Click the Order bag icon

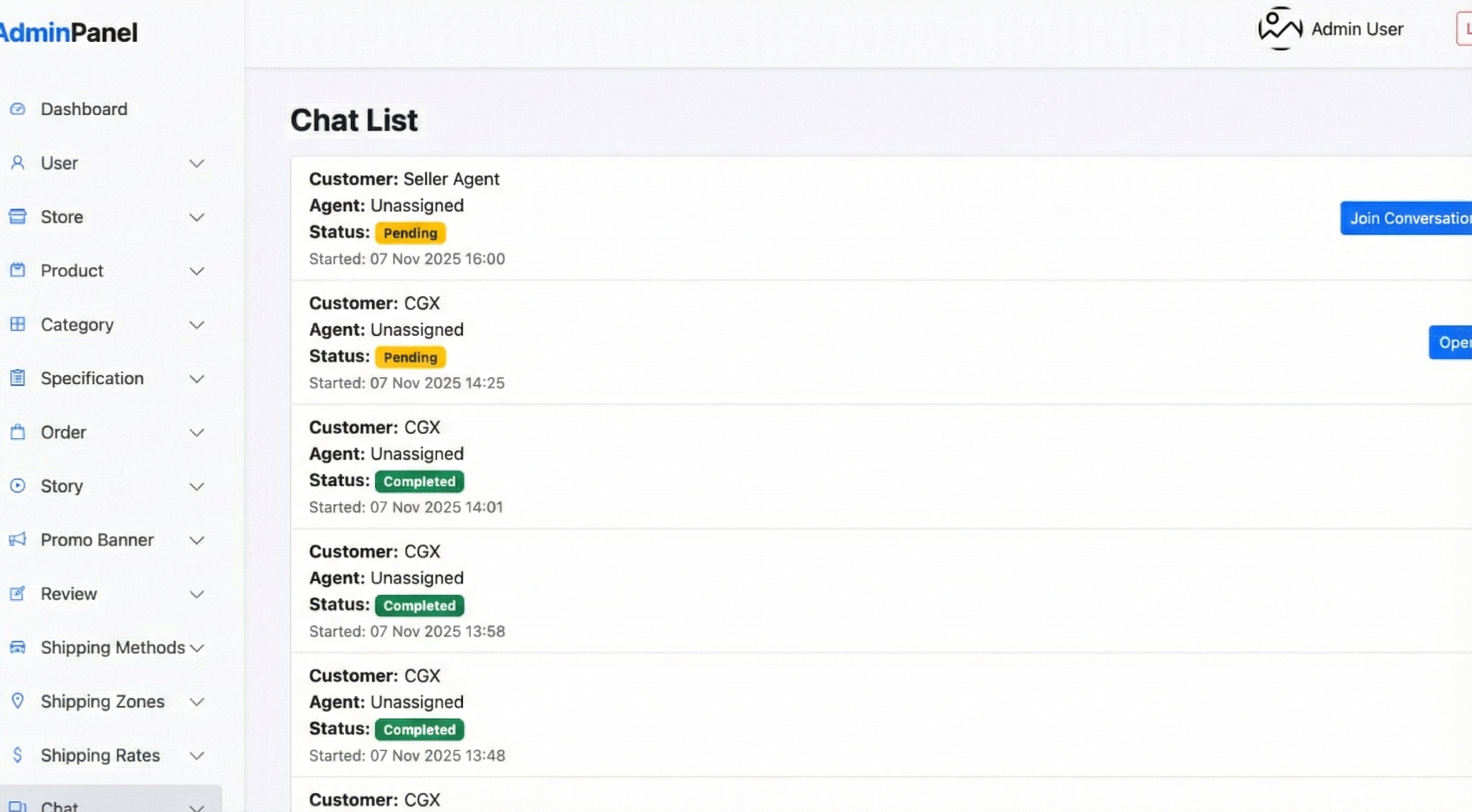point(18,431)
